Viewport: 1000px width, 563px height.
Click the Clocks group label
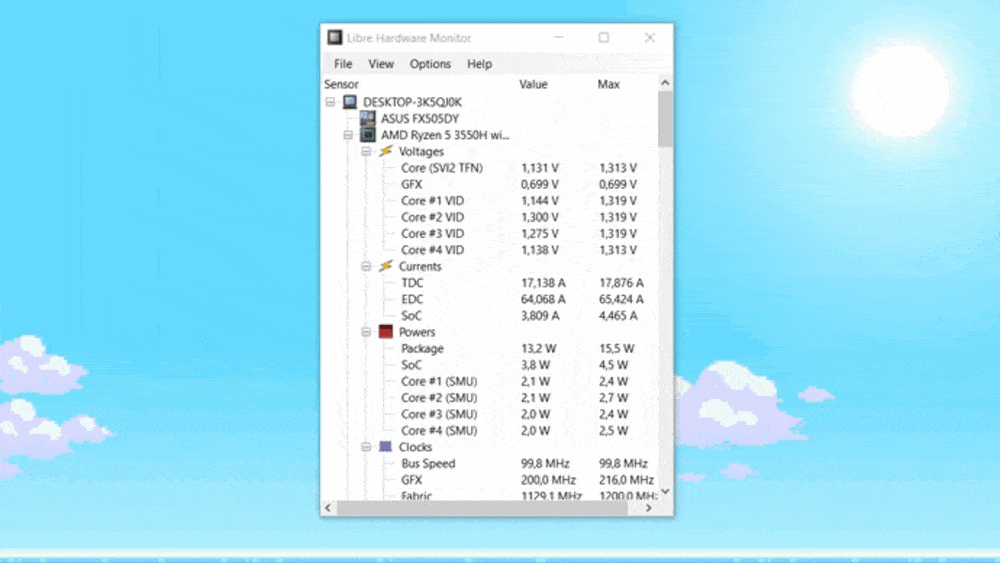click(x=415, y=447)
